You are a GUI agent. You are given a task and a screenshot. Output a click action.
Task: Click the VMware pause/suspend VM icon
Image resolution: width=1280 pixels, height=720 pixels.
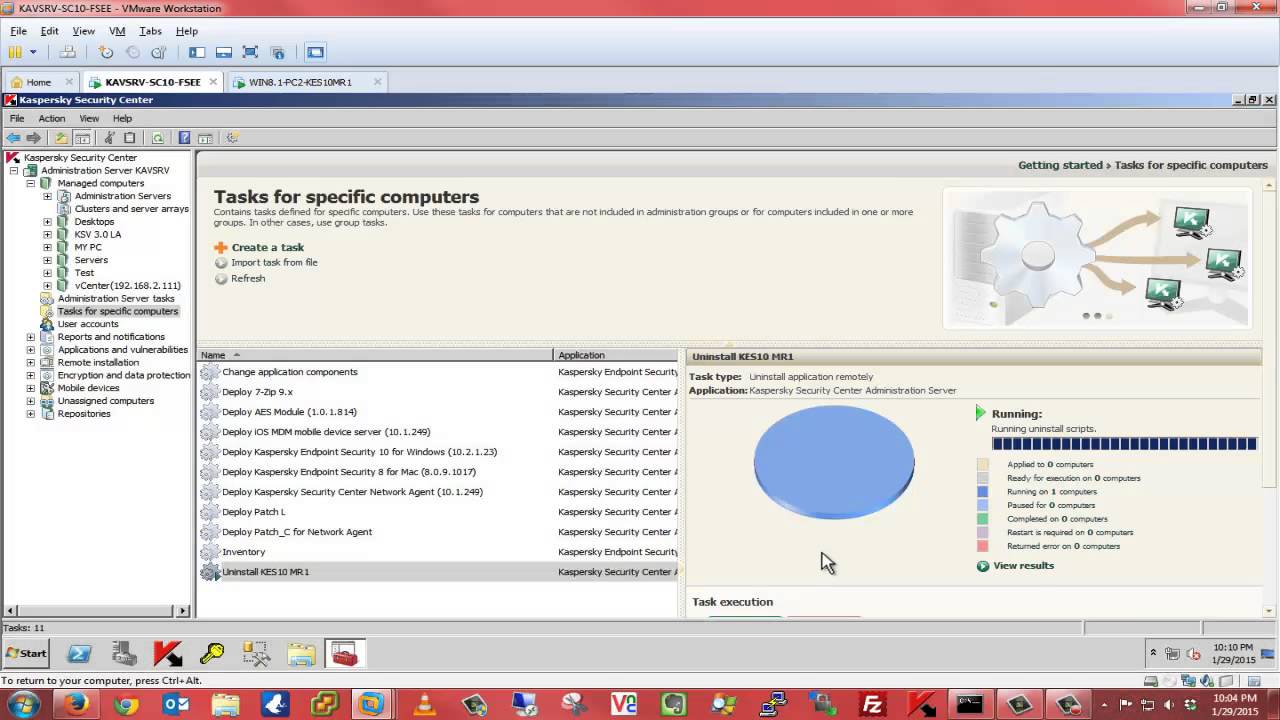click(15, 52)
